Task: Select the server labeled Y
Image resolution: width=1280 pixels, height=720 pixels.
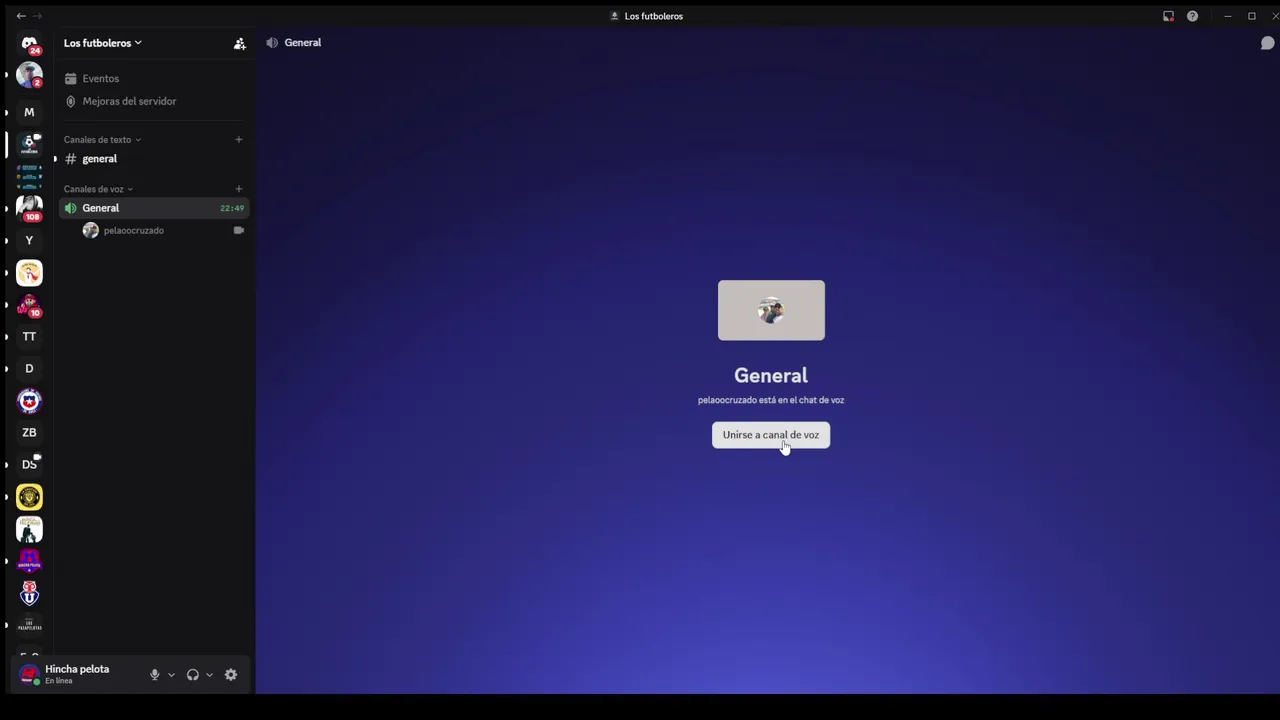Action: click(29, 240)
